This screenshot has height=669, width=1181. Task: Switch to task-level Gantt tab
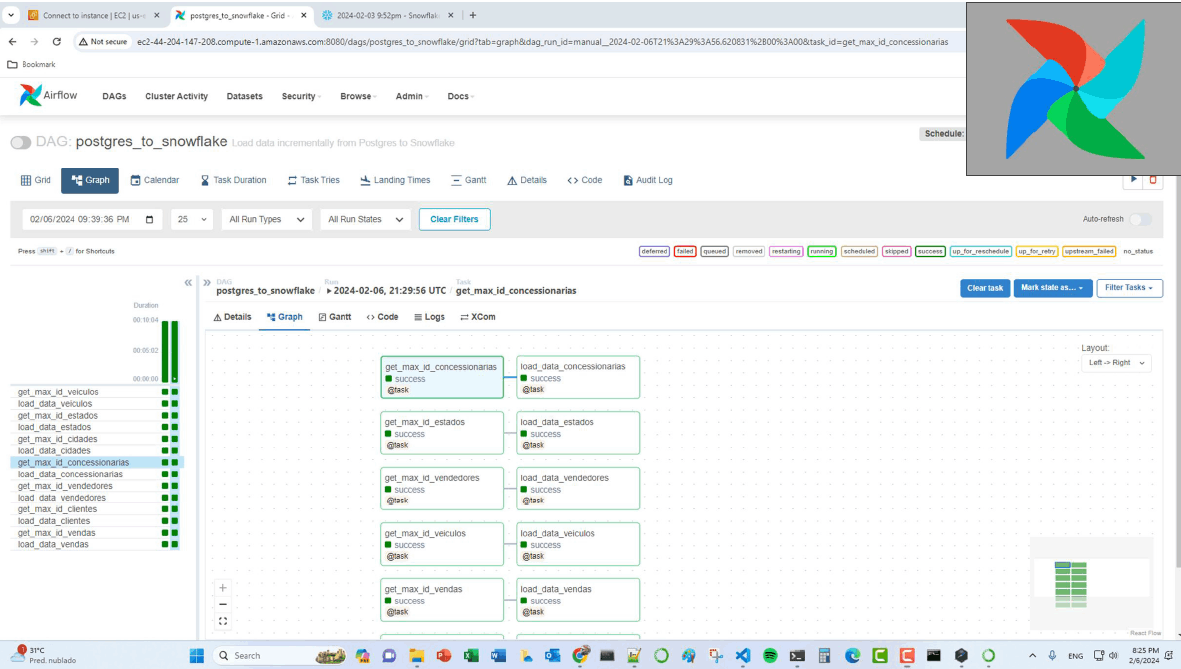click(334, 317)
